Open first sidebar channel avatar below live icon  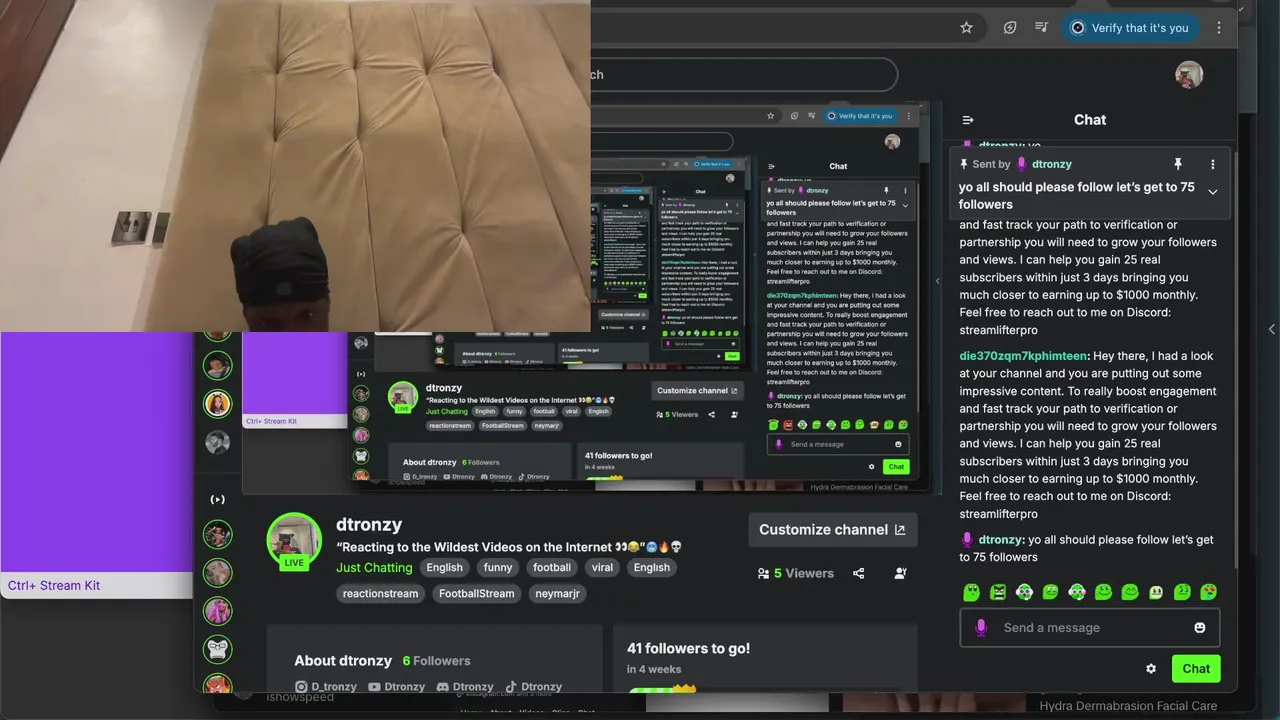click(218, 535)
